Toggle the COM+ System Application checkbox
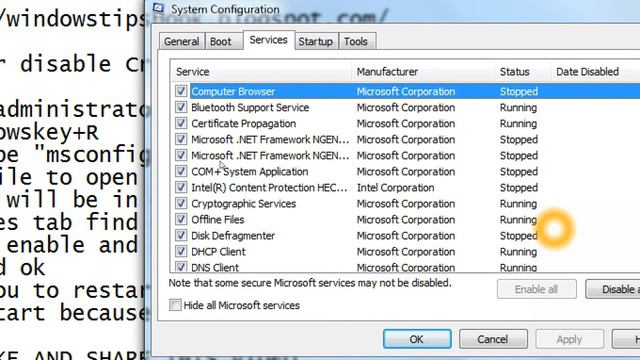The width and height of the screenshot is (640, 360). [181, 171]
